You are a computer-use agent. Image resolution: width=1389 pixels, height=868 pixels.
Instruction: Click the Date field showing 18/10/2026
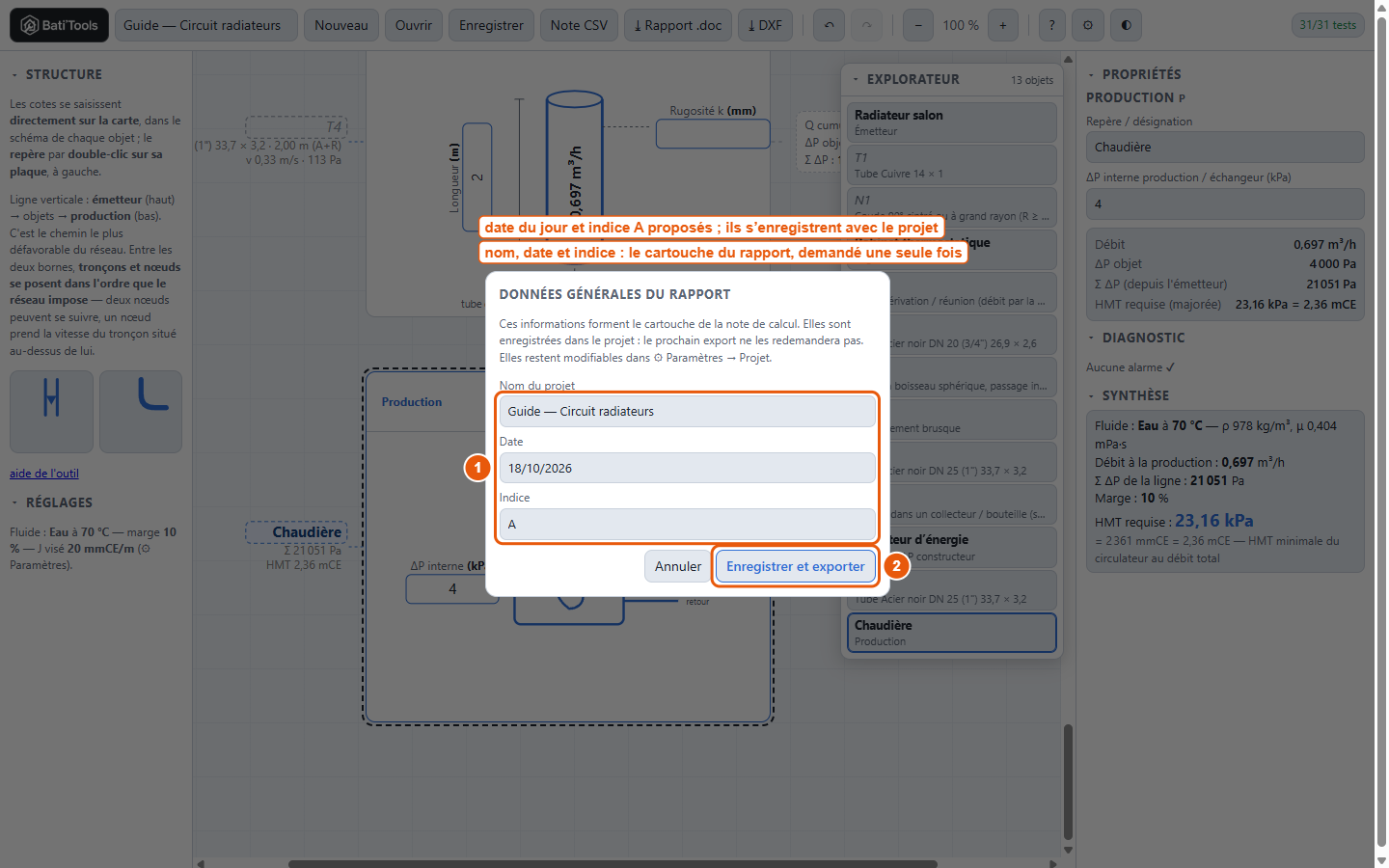(x=688, y=468)
